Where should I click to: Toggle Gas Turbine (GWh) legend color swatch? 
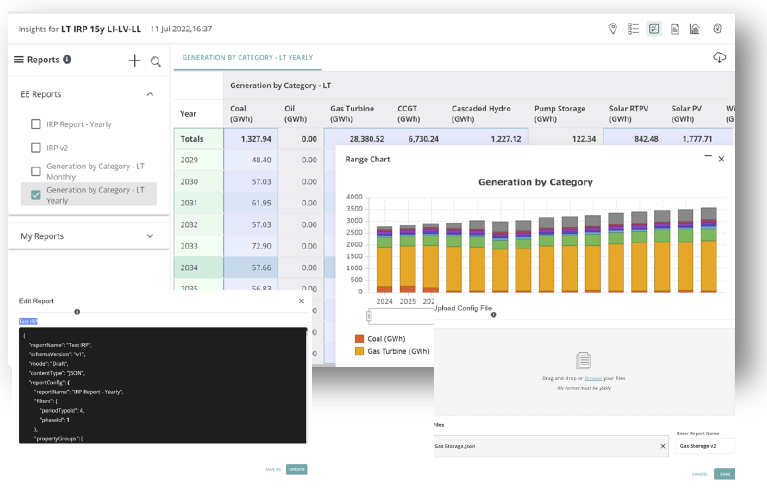360,351
